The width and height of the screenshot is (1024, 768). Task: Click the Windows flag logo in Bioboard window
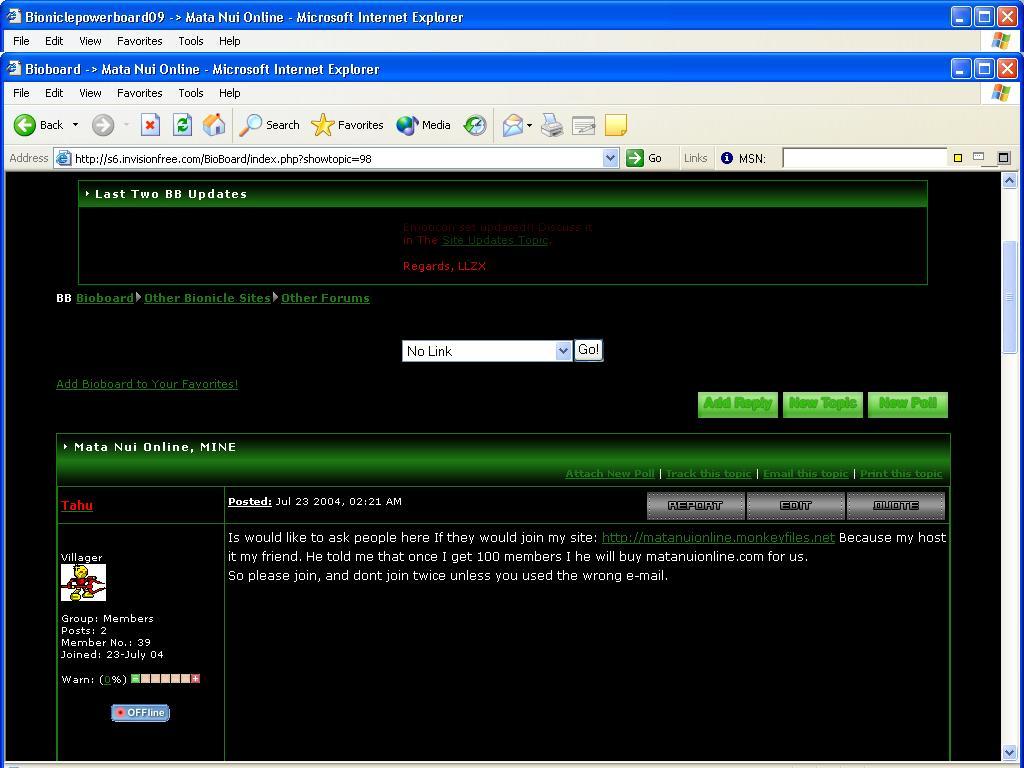click(1000, 93)
